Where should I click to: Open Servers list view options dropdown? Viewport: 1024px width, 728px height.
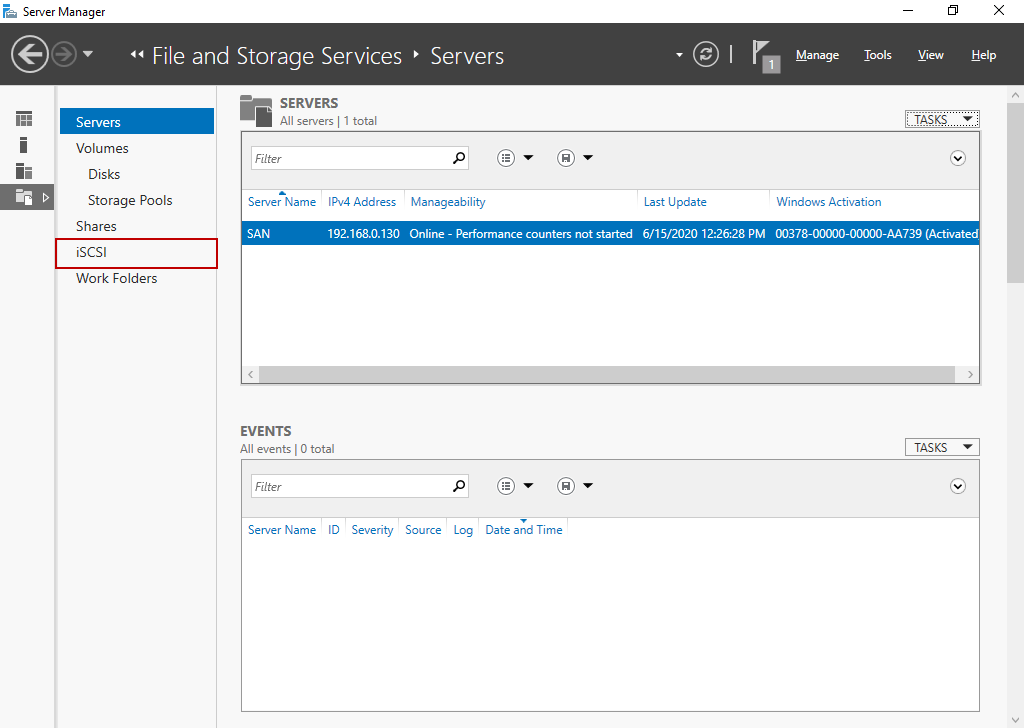click(515, 158)
